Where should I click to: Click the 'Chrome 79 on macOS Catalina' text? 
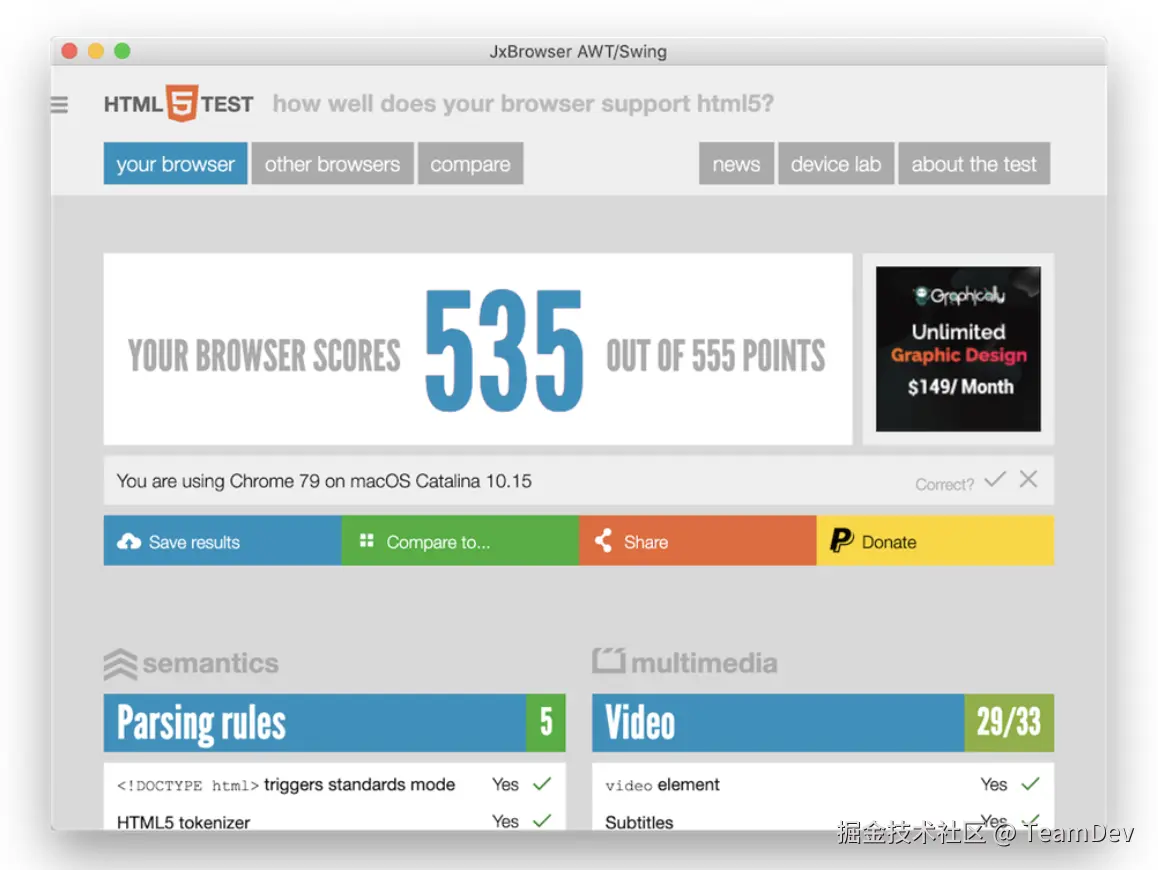click(323, 481)
